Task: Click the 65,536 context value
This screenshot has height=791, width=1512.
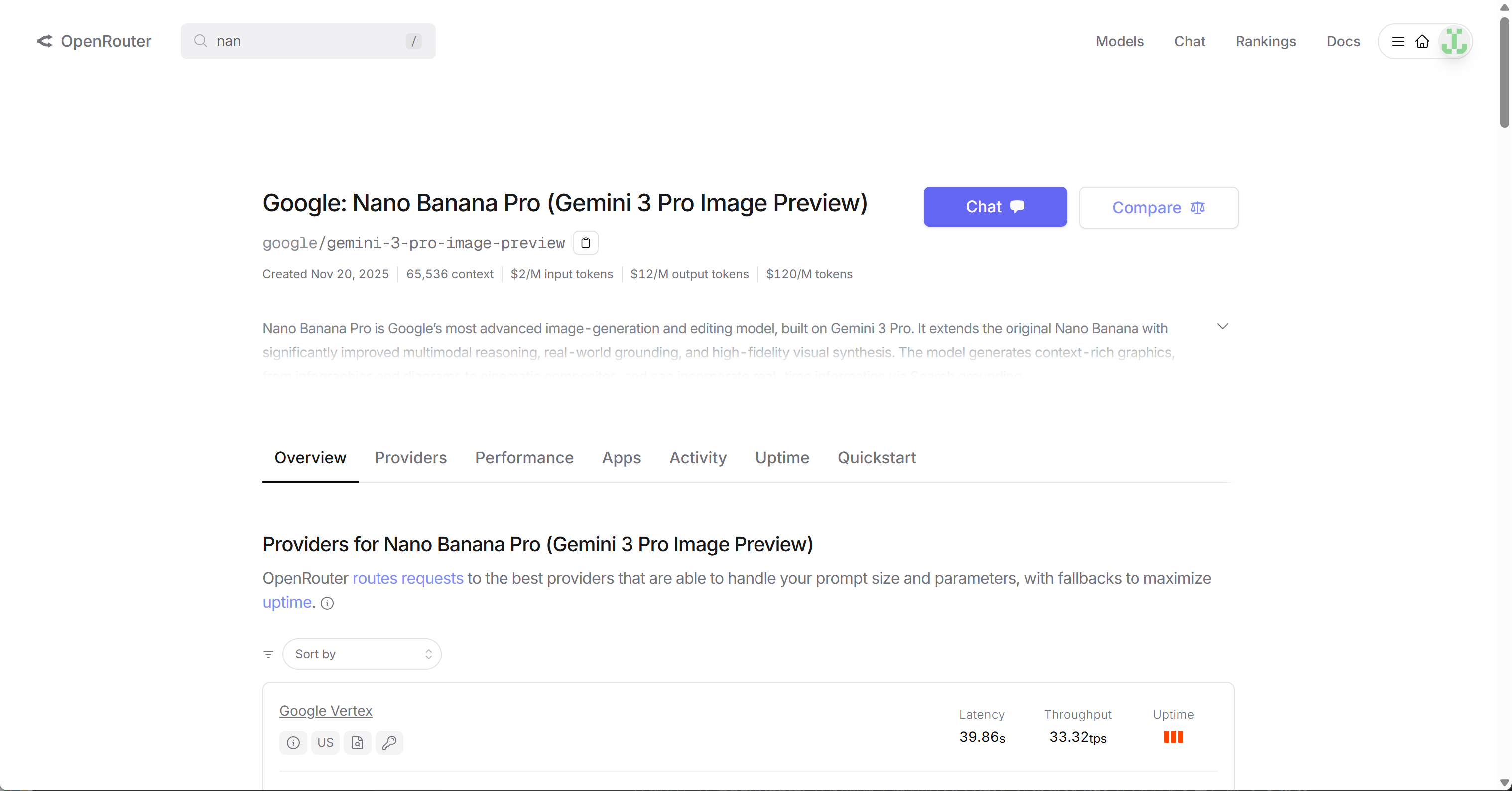Action: point(450,274)
